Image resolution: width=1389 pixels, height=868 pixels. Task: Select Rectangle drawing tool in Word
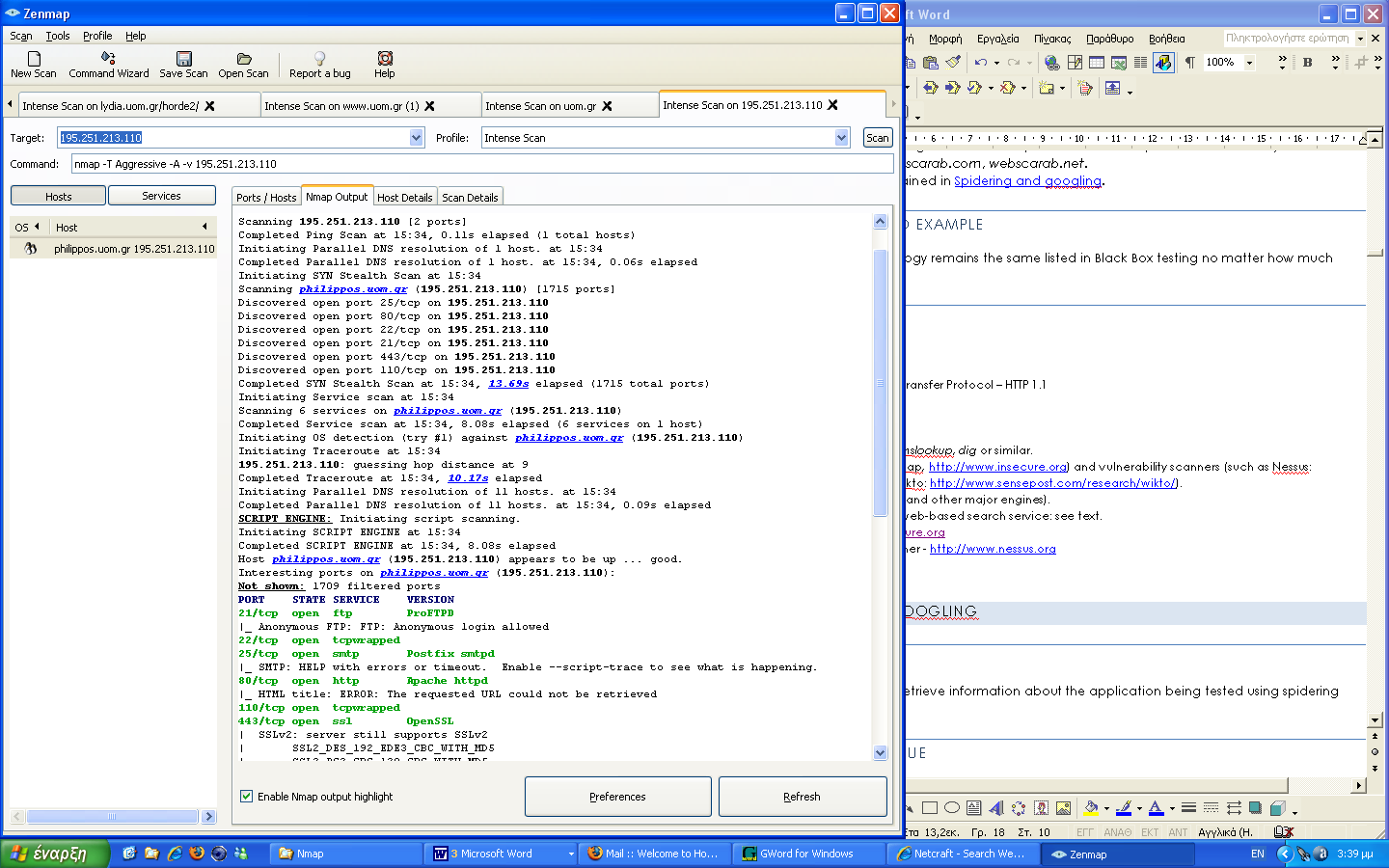coord(930,808)
